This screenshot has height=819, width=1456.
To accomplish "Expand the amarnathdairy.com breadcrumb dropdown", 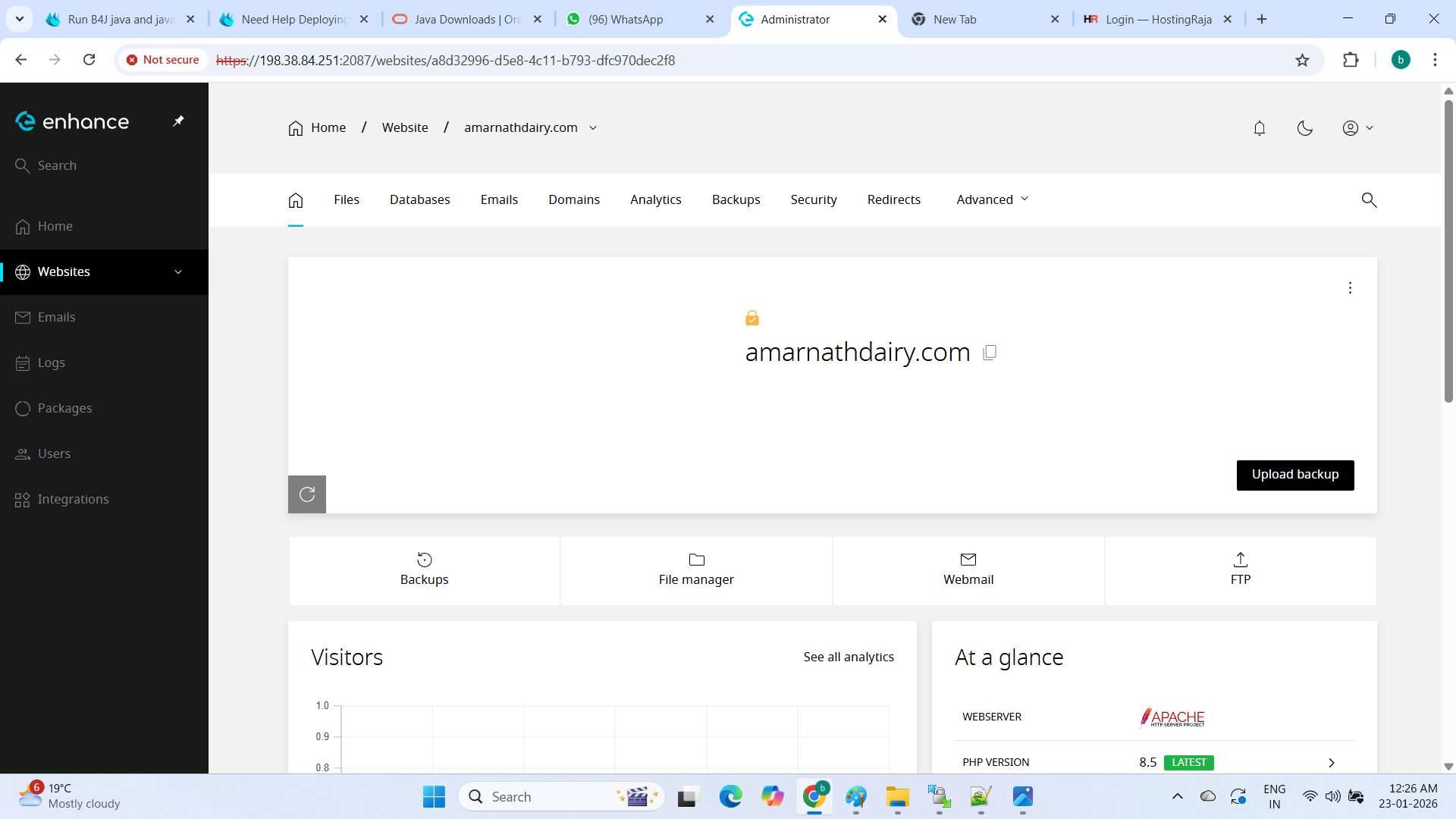I will 593,128.
